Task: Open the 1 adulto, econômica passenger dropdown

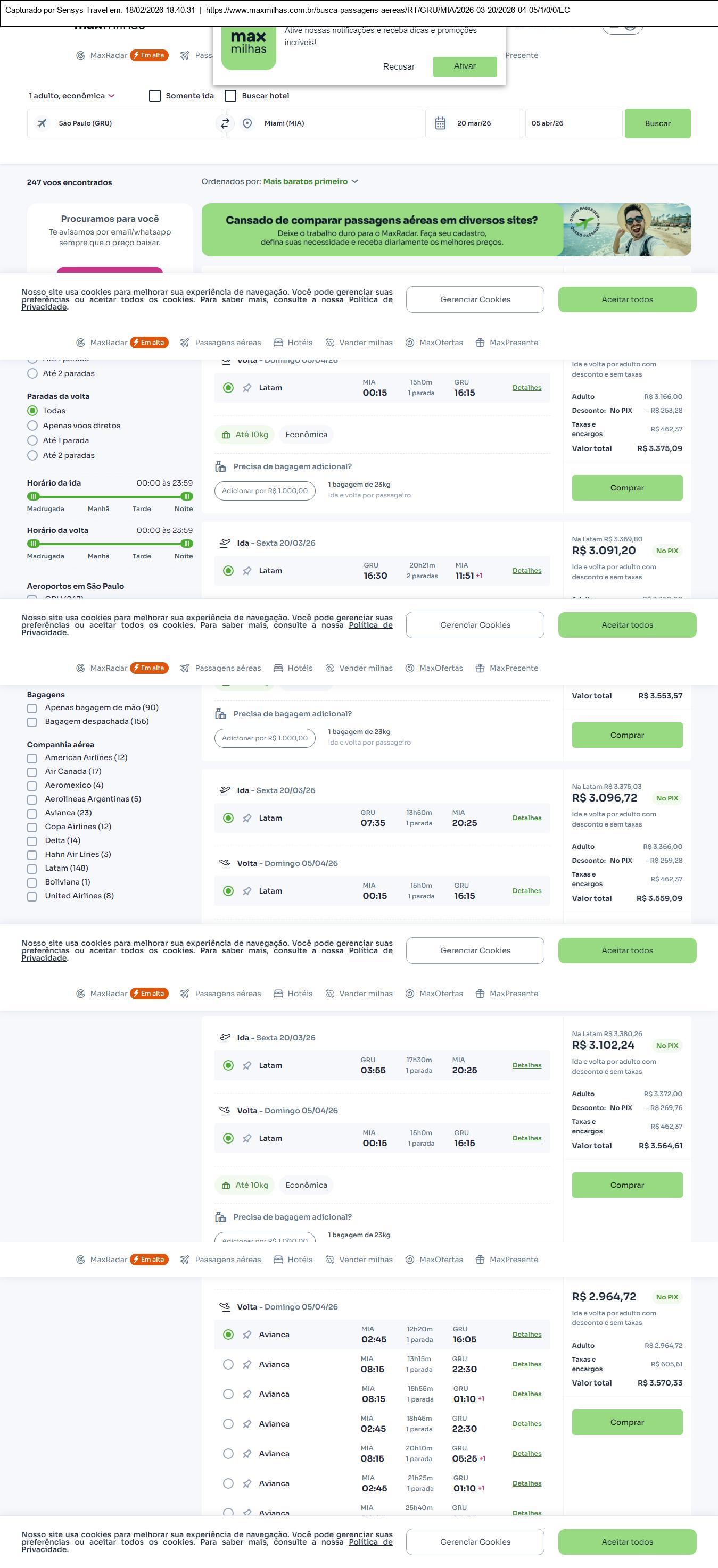Action: coord(72,96)
